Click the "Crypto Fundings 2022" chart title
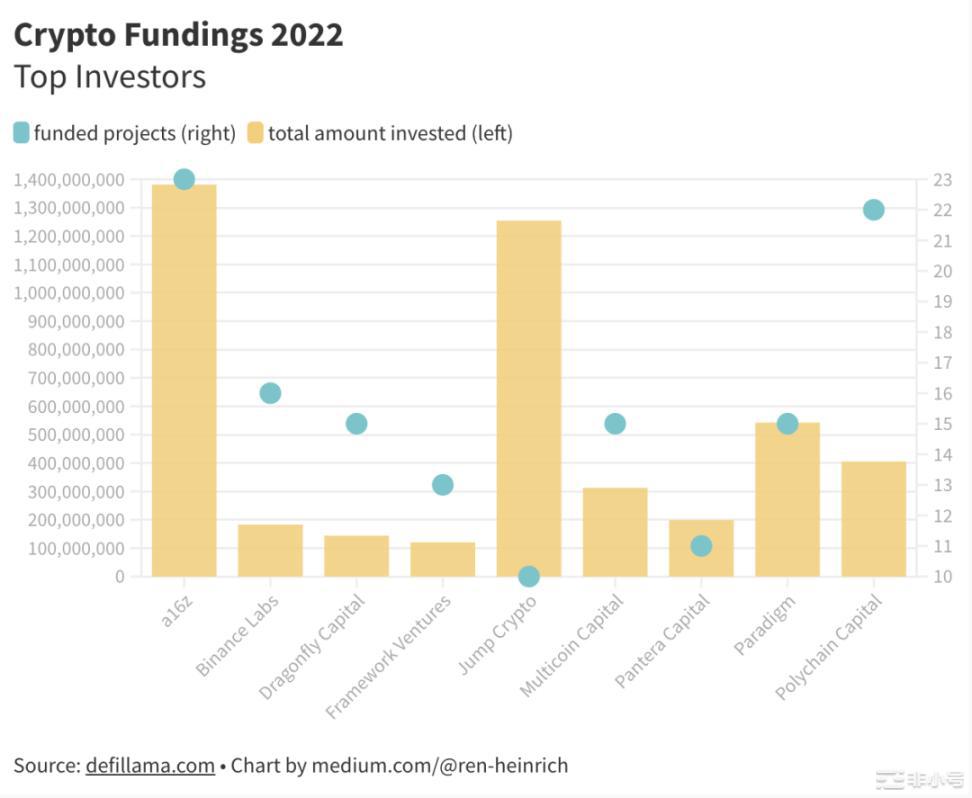 [x=178, y=35]
